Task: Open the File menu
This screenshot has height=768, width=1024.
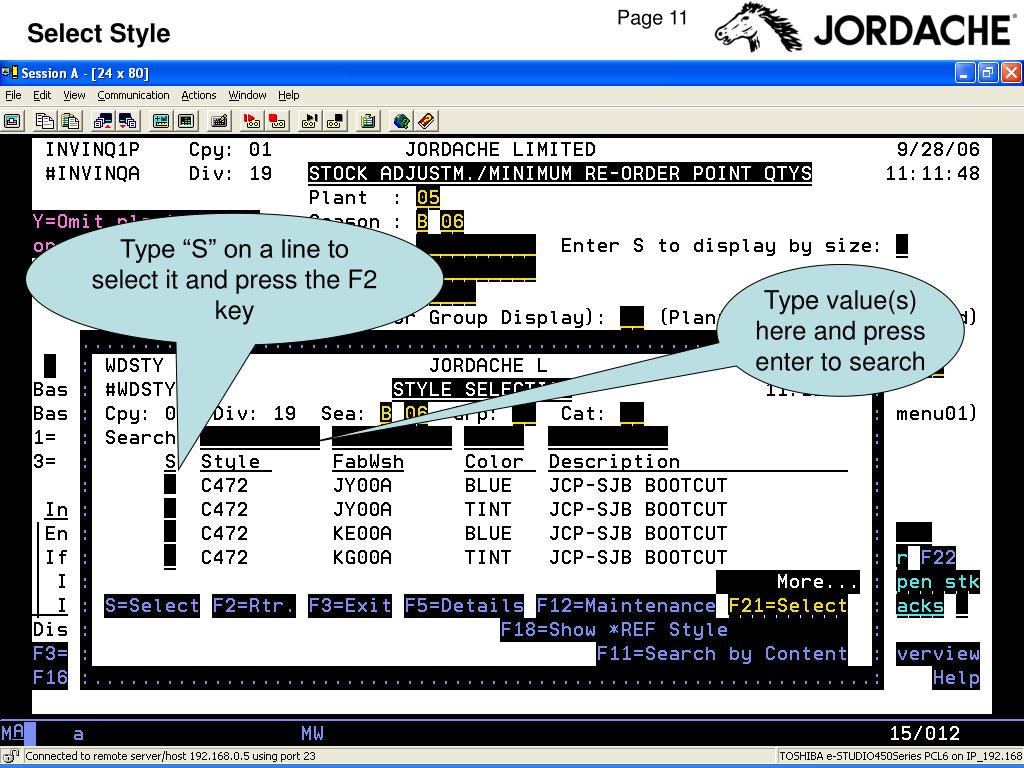Action: (13, 95)
